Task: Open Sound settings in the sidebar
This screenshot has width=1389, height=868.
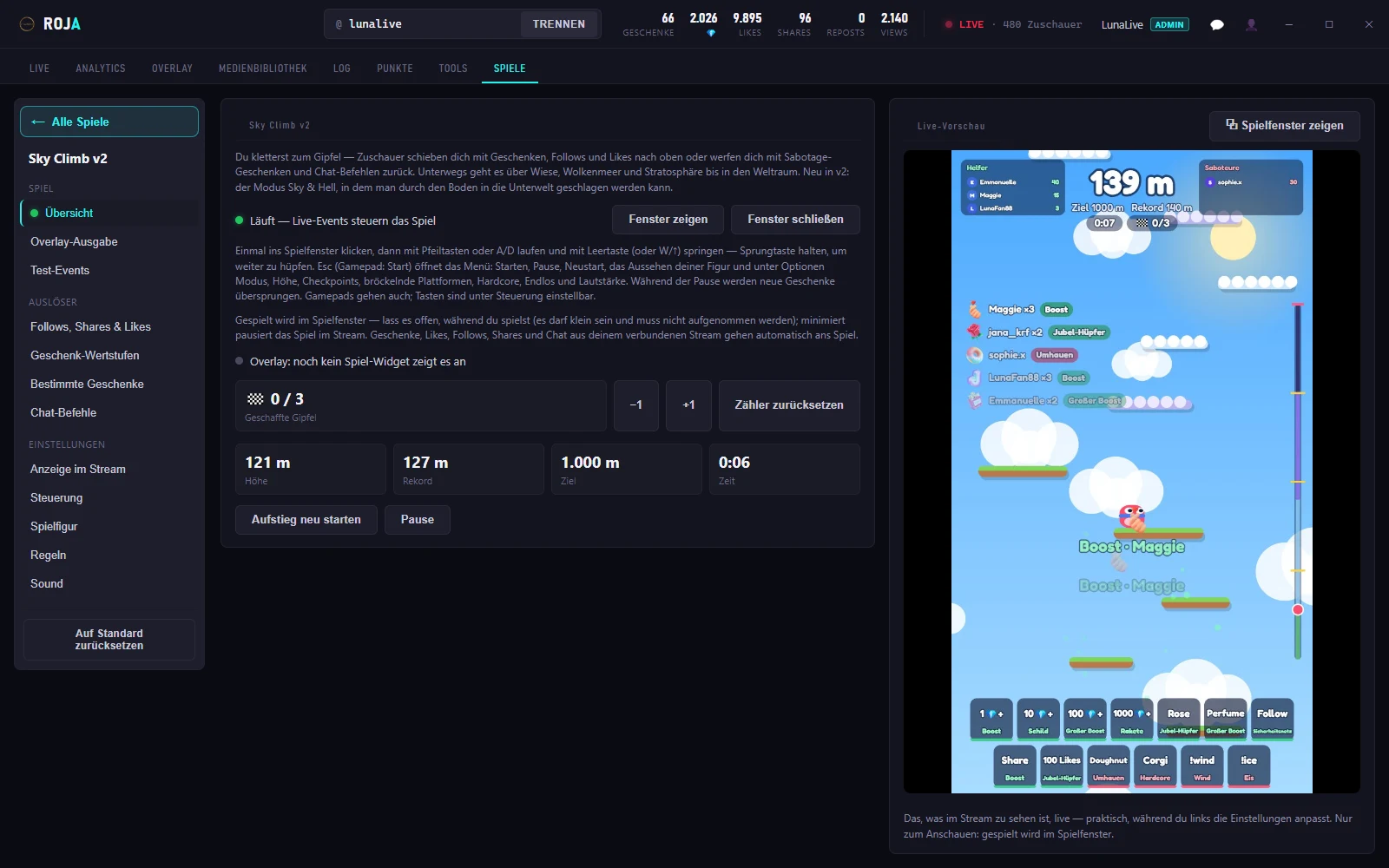Action: [x=109, y=584]
